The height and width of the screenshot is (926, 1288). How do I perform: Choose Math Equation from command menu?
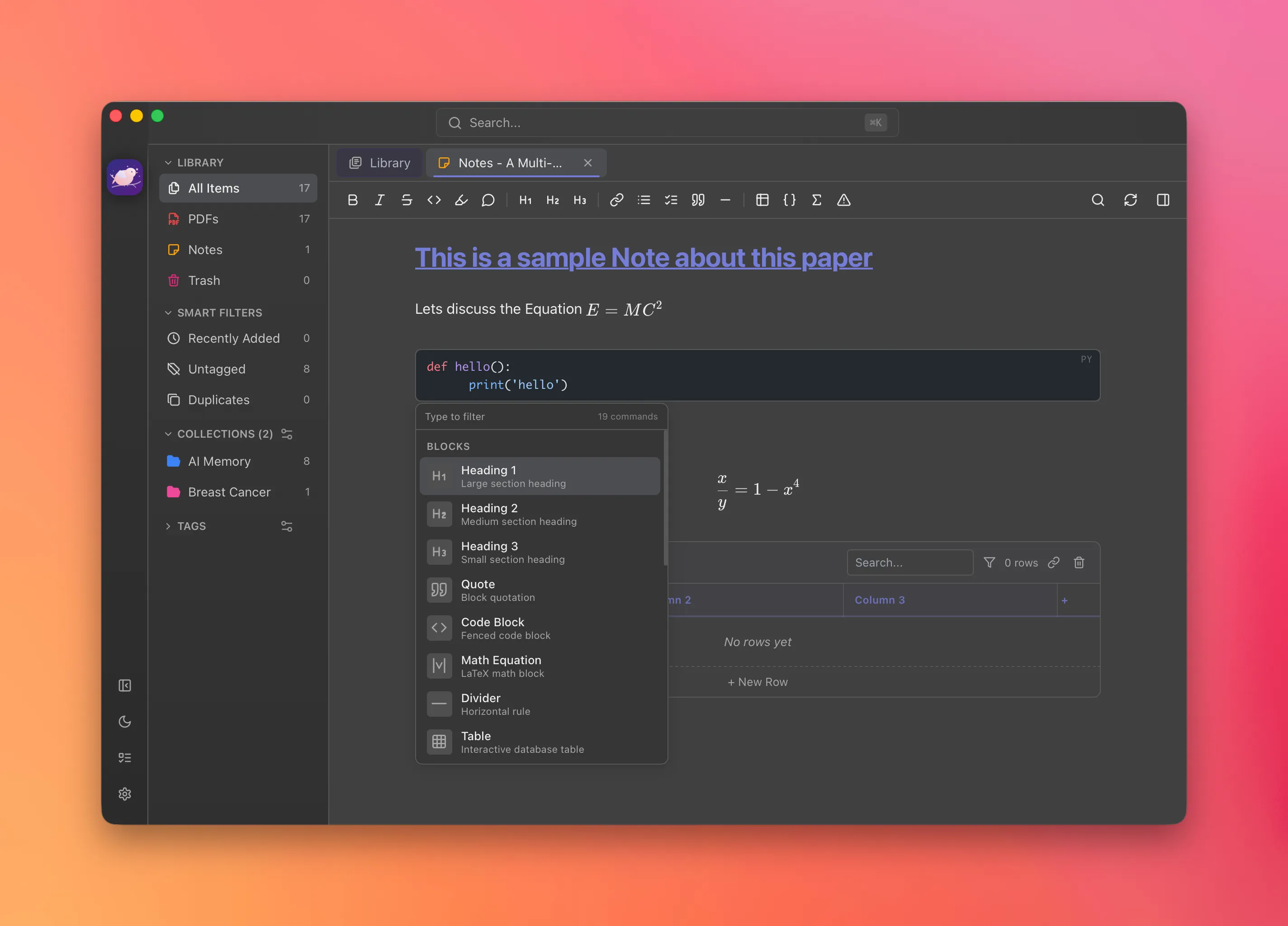tap(540, 666)
